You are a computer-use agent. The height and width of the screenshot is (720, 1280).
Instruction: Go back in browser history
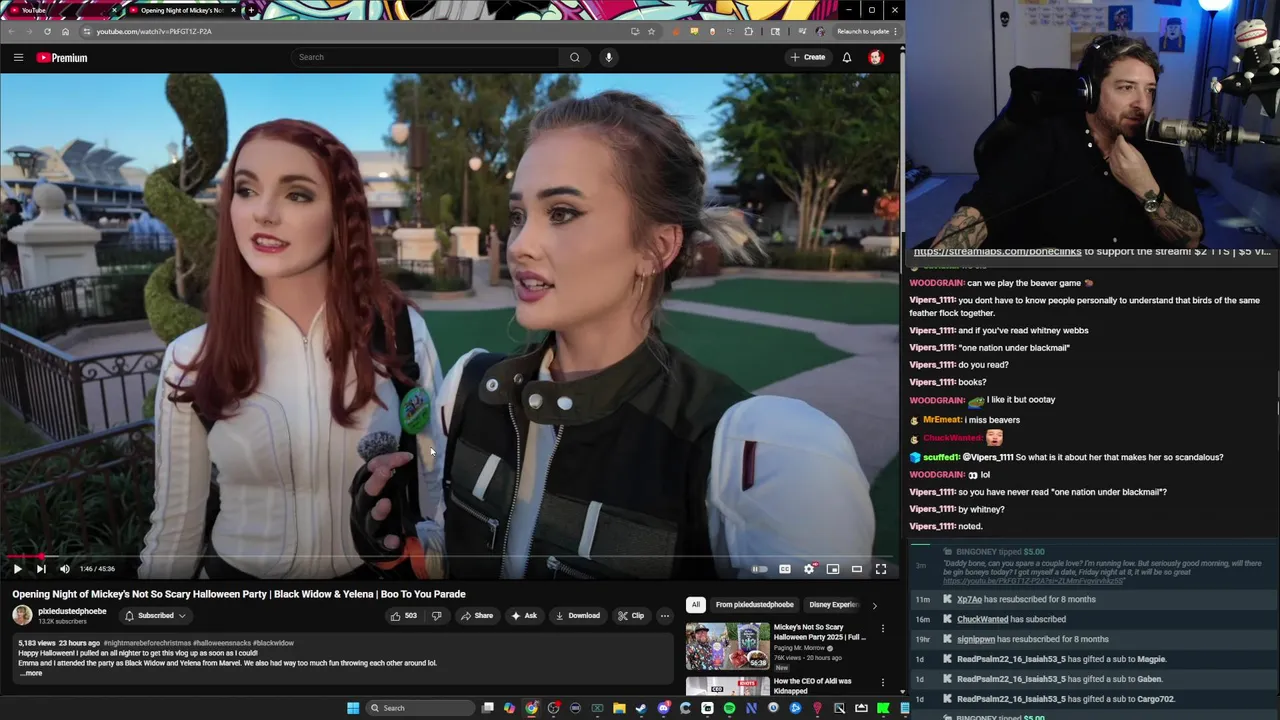coord(11,31)
